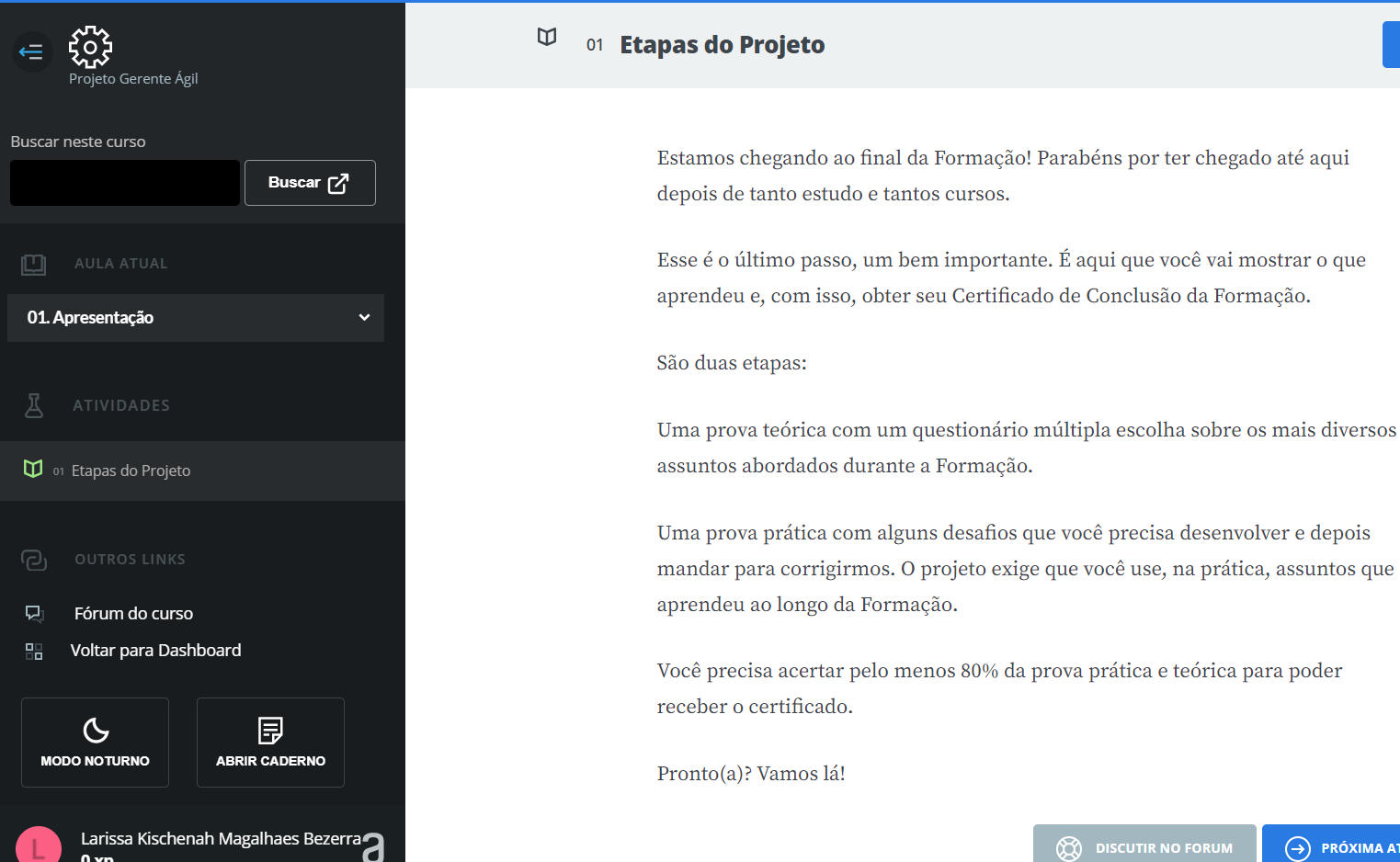Click the ATIVIDADES section label

[x=121, y=406]
